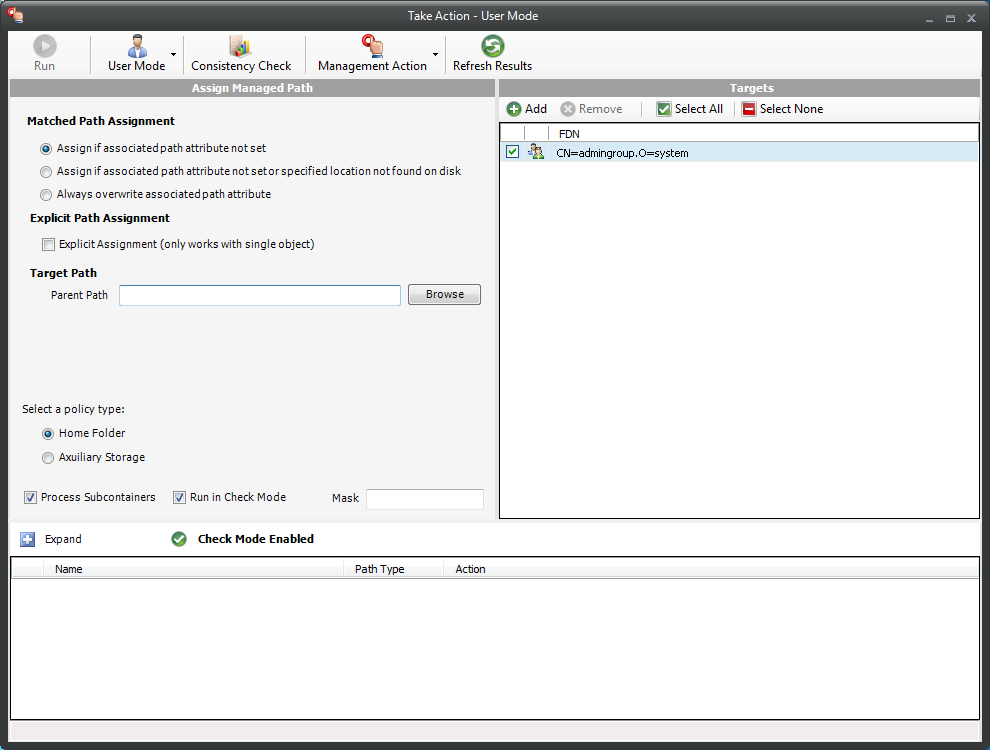Click the Browse button
Image resolution: width=994 pixels, height=754 pixels.
[444, 295]
